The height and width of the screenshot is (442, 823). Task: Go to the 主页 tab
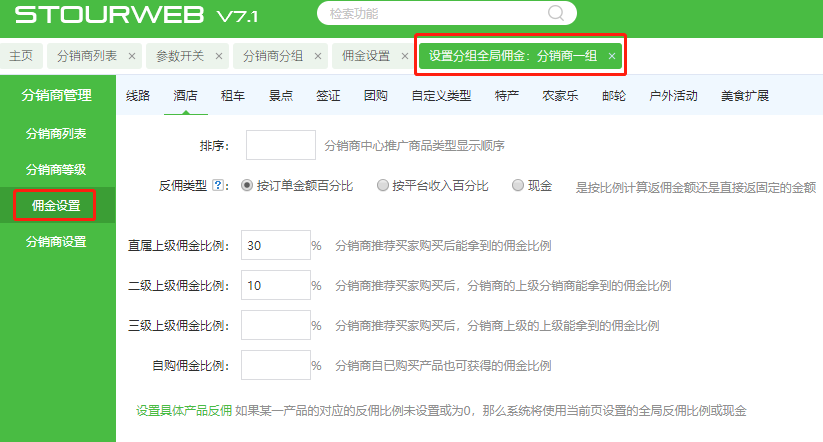(x=21, y=56)
